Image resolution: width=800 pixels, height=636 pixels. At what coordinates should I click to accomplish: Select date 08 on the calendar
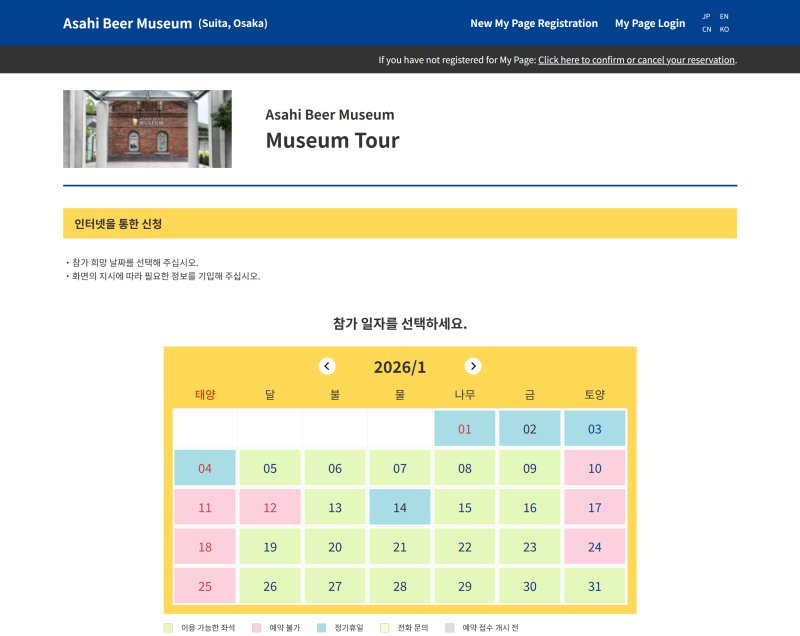point(465,468)
